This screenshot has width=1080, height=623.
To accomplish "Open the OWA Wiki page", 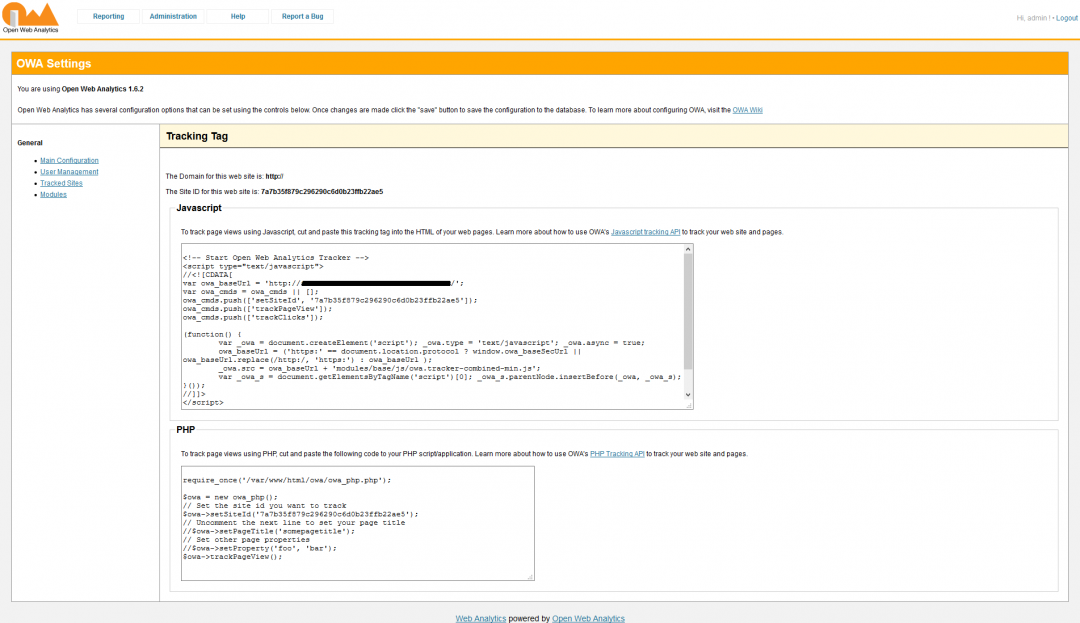I will pyautogui.click(x=747, y=109).
